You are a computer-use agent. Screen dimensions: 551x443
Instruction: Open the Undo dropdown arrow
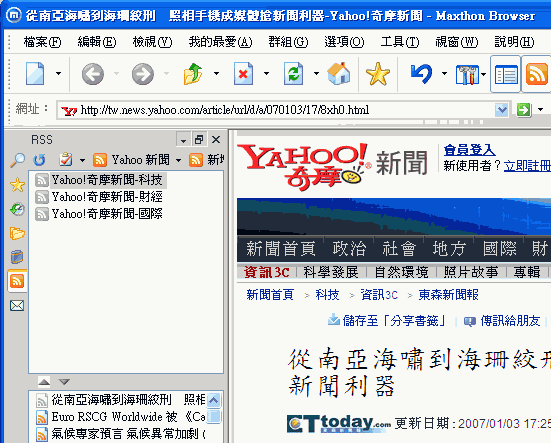(x=445, y=73)
